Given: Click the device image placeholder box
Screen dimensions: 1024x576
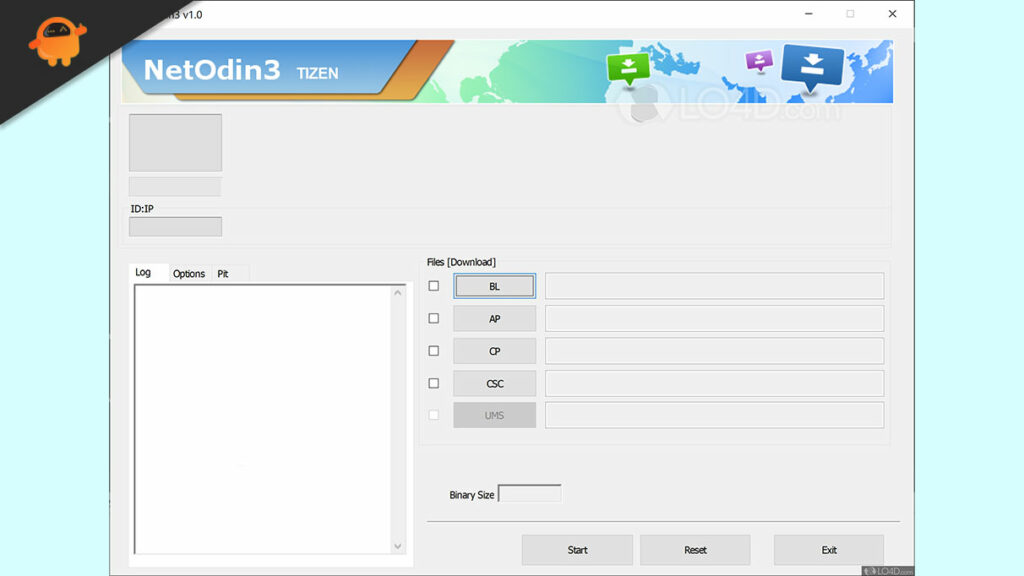Looking at the screenshot, I should tap(174, 142).
